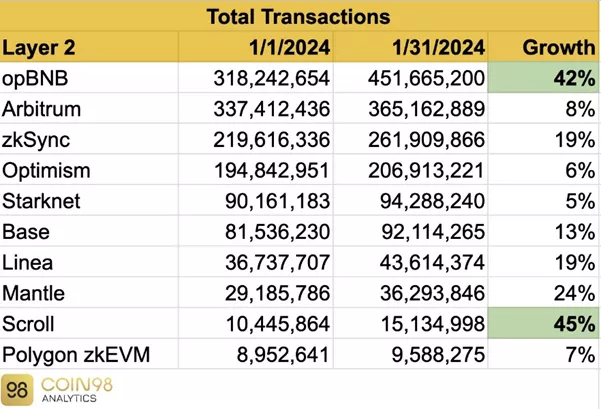Click the Coin98 logo icon
This screenshot has width=601, height=409.
[19, 389]
